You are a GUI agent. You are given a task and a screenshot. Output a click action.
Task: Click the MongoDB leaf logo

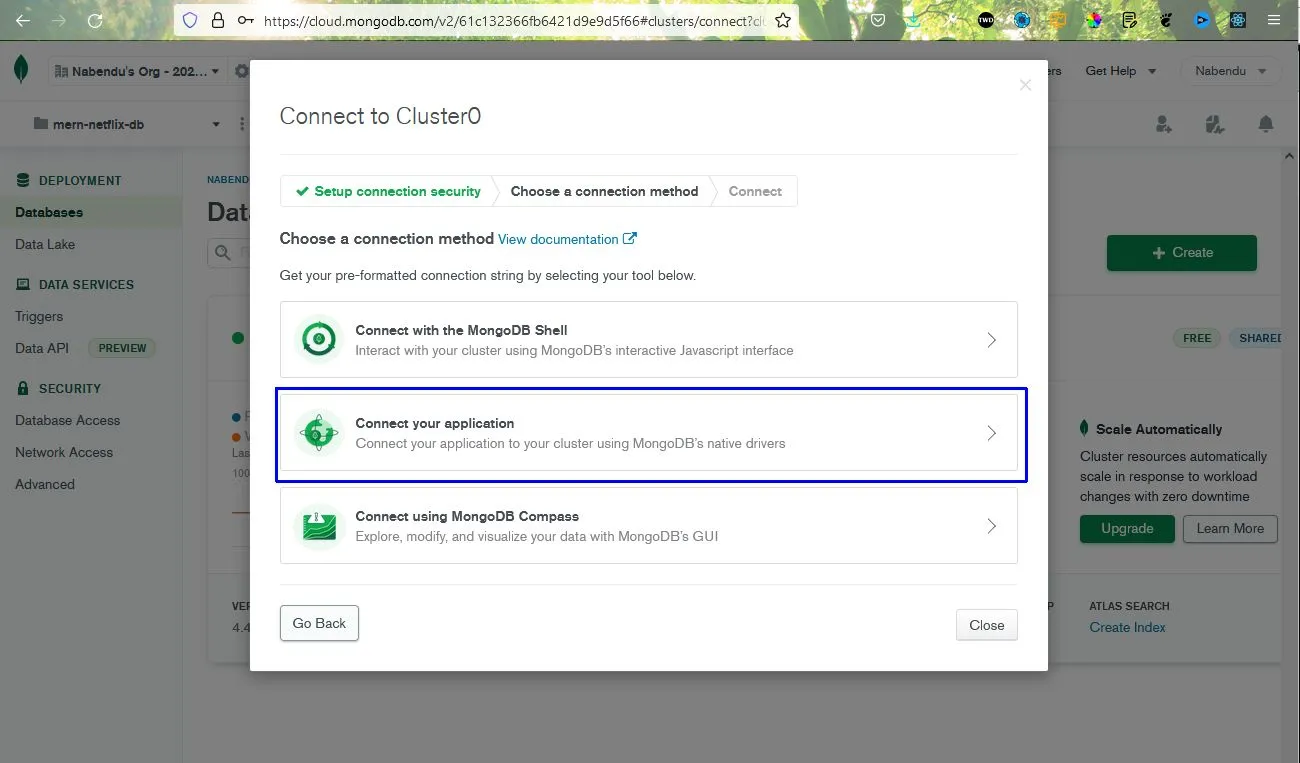coord(21,71)
